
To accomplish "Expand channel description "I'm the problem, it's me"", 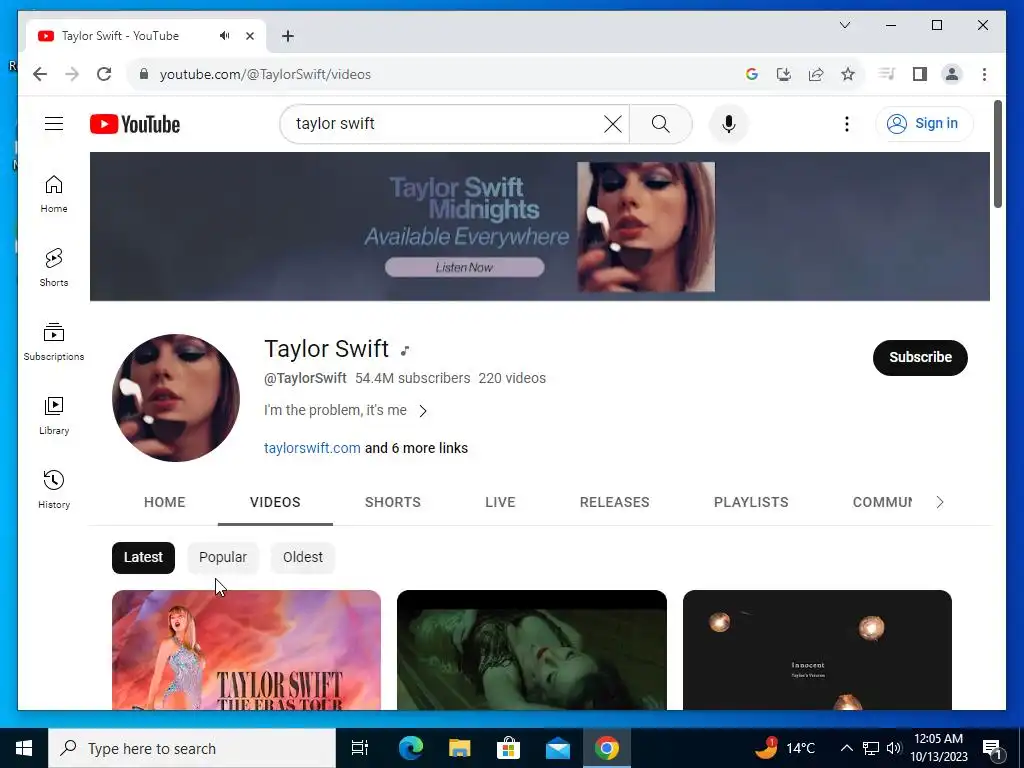I will 346,410.
